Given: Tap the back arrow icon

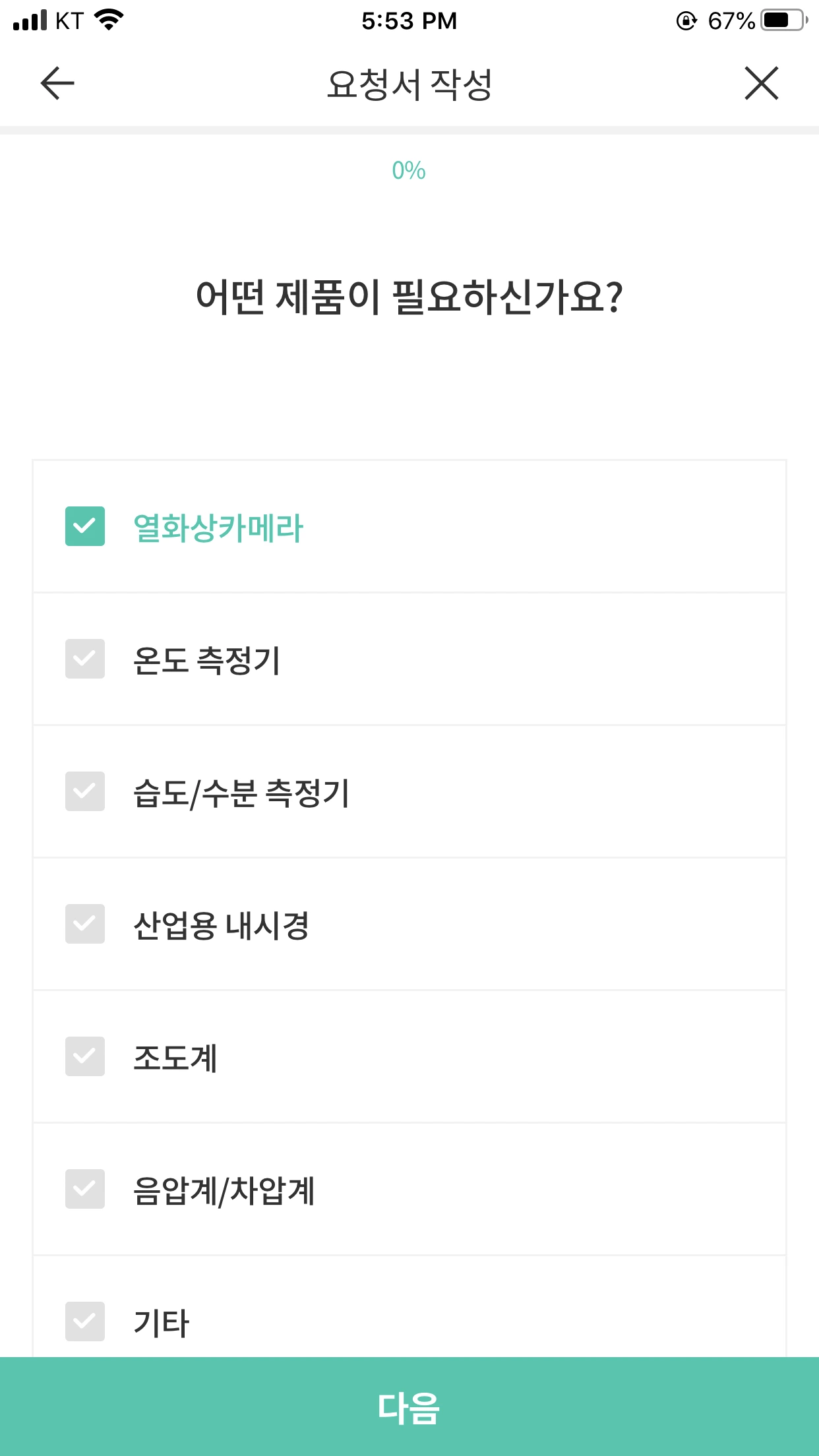Looking at the screenshot, I should [57, 84].
